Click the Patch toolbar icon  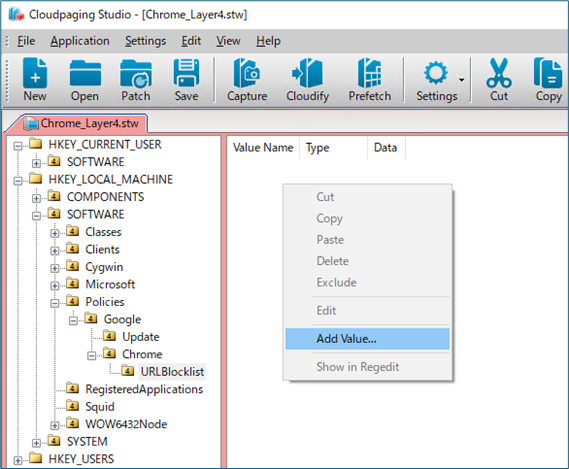coord(136,80)
